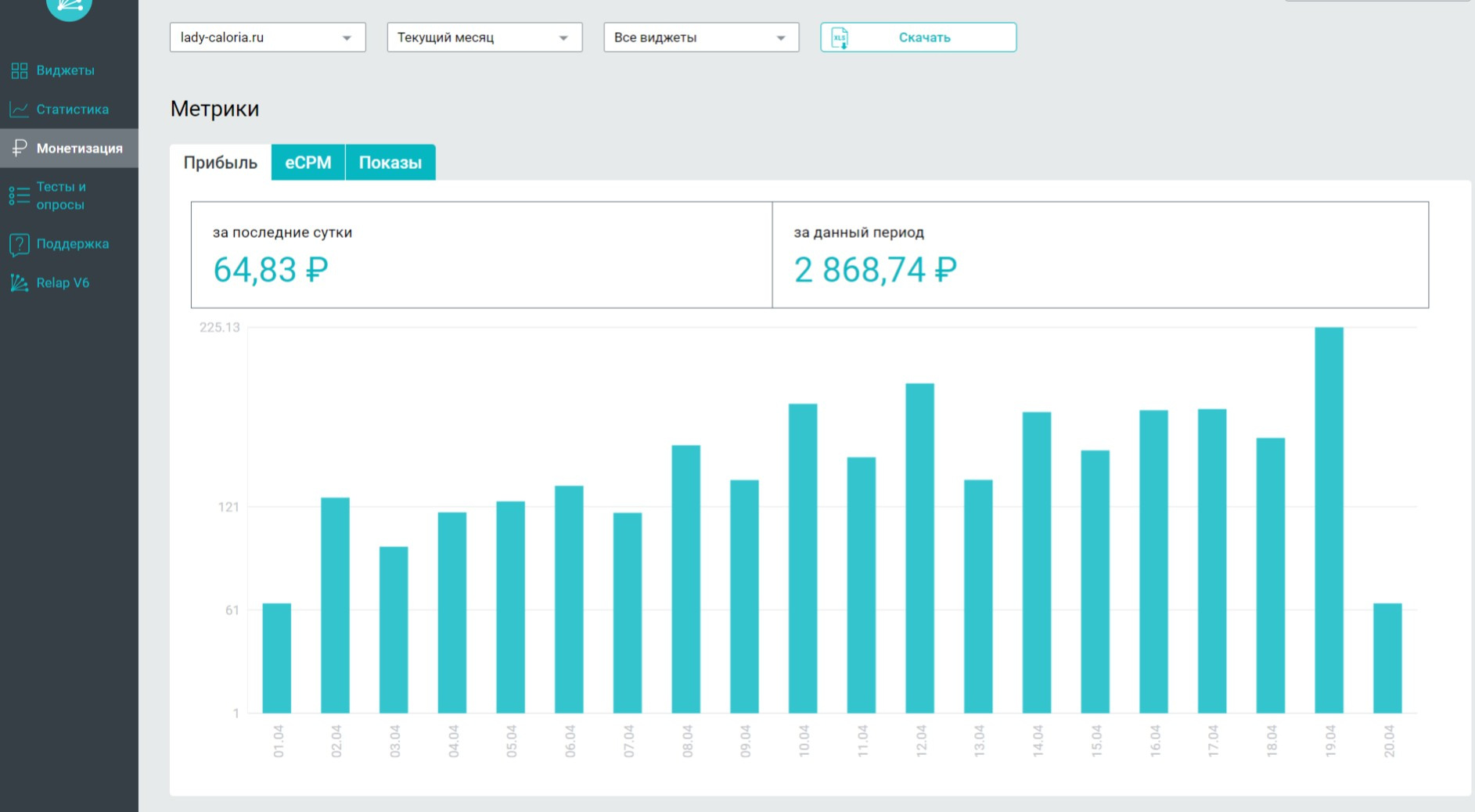
Task: Open the Поддержка support link
Action: (x=73, y=244)
